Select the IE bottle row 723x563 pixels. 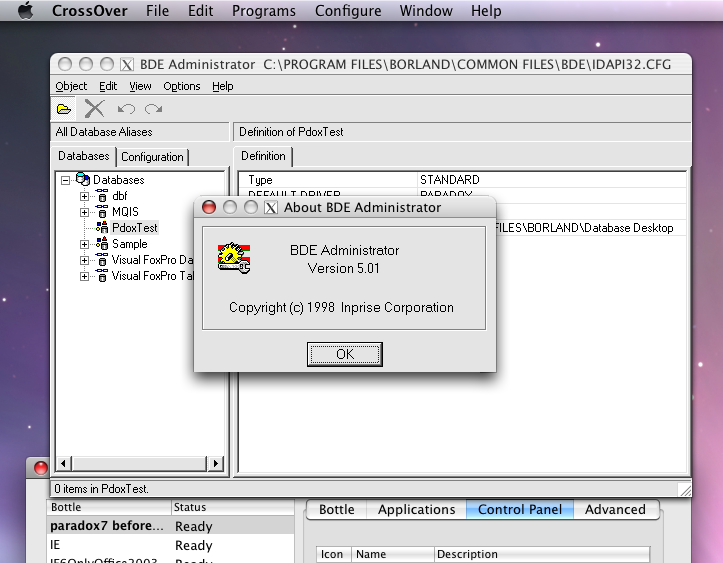[x=170, y=545]
